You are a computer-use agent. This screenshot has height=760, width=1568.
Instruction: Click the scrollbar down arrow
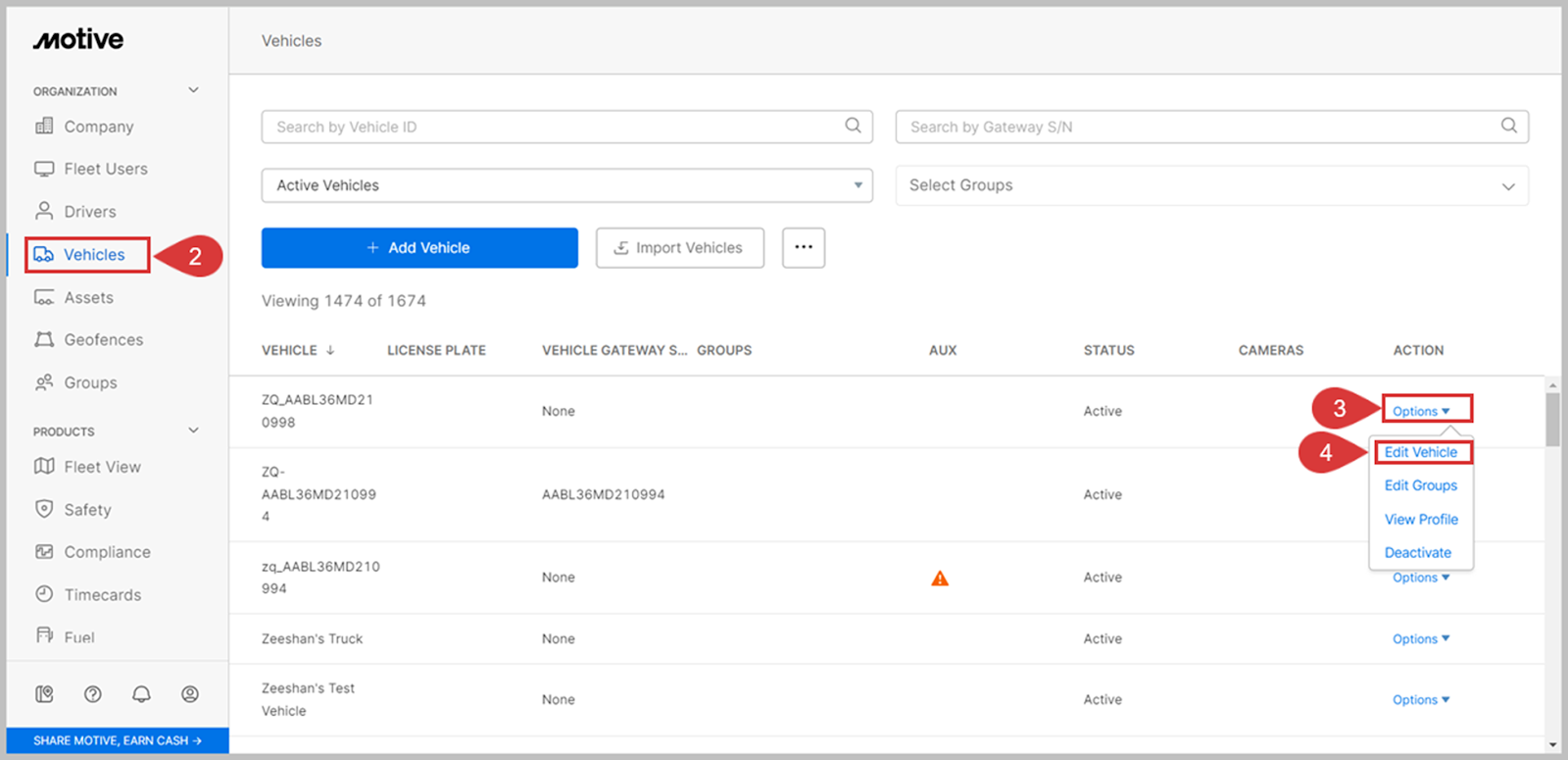[x=1552, y=745]
